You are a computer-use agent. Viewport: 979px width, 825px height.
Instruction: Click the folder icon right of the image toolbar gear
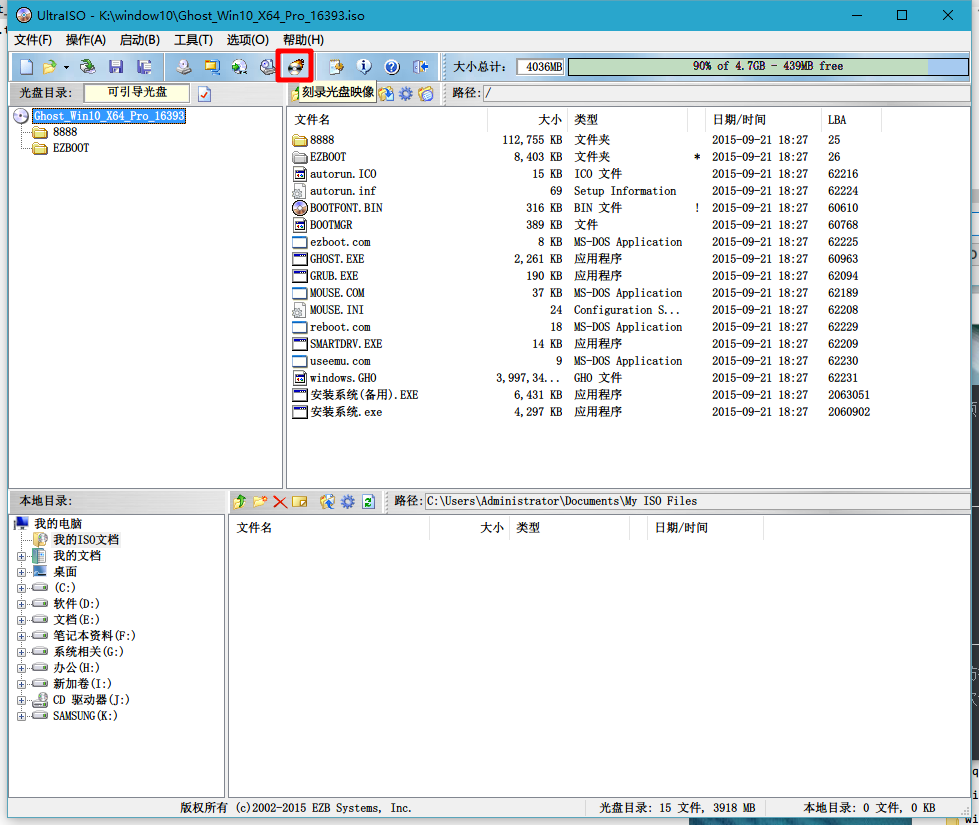426,94
